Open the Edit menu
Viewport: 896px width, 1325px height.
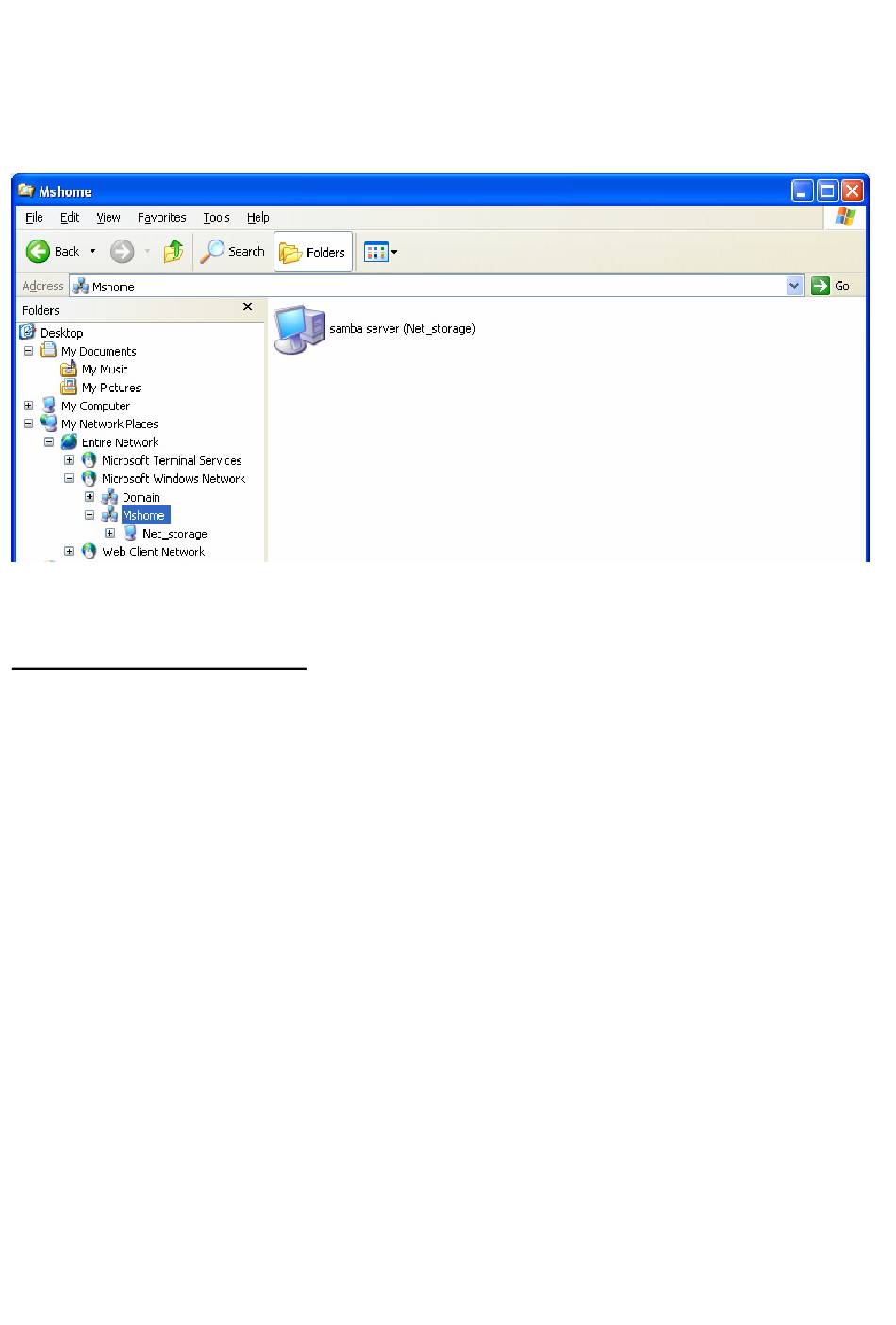70,217
